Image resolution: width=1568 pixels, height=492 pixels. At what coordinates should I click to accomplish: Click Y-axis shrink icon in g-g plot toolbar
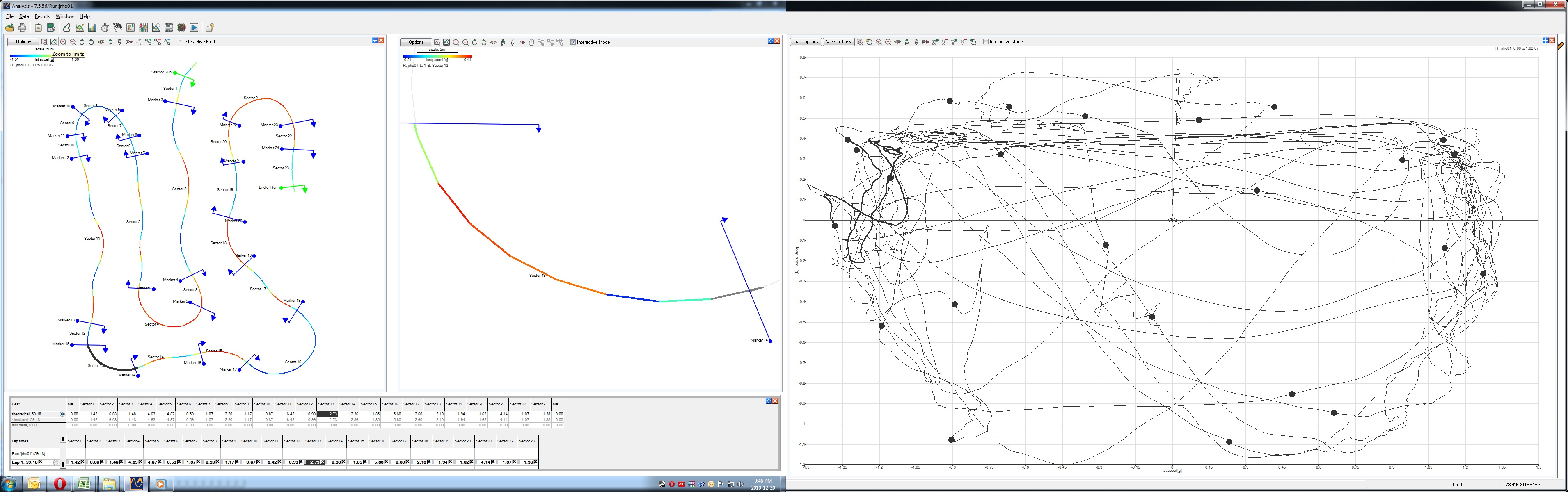[x=964, y=42]
